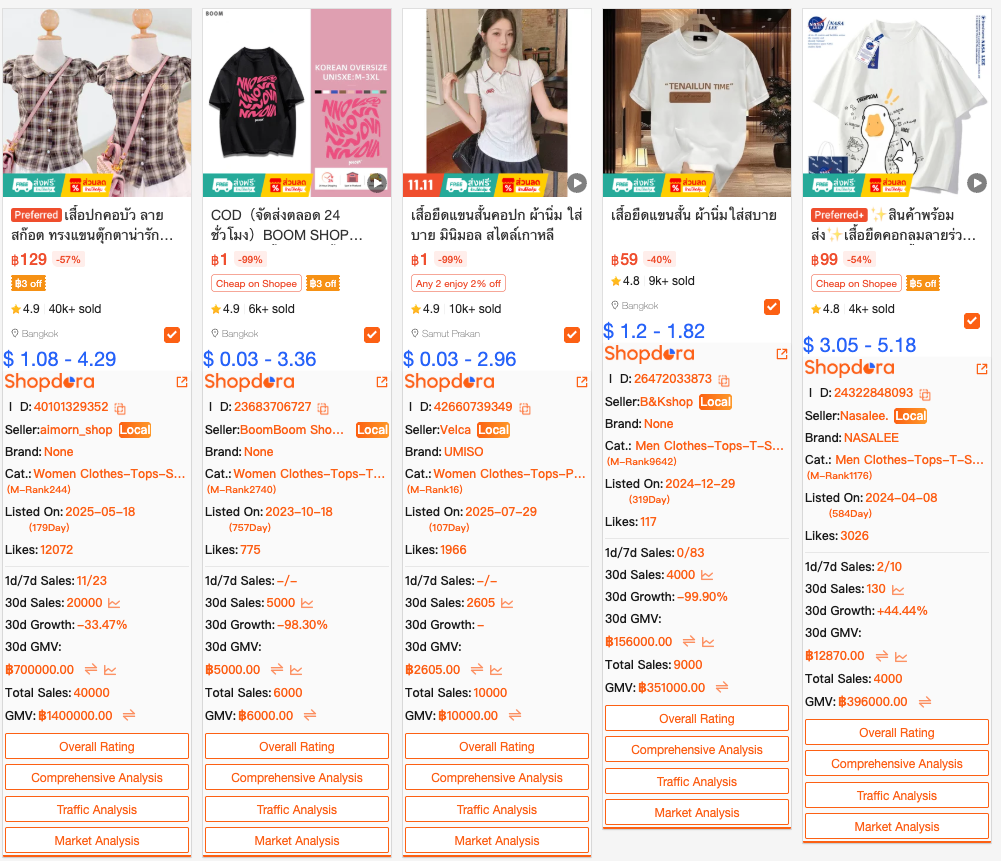Open the TENAILUN TIME white t-shirt thumbnail
The image size is (1001, 861).
696,102
